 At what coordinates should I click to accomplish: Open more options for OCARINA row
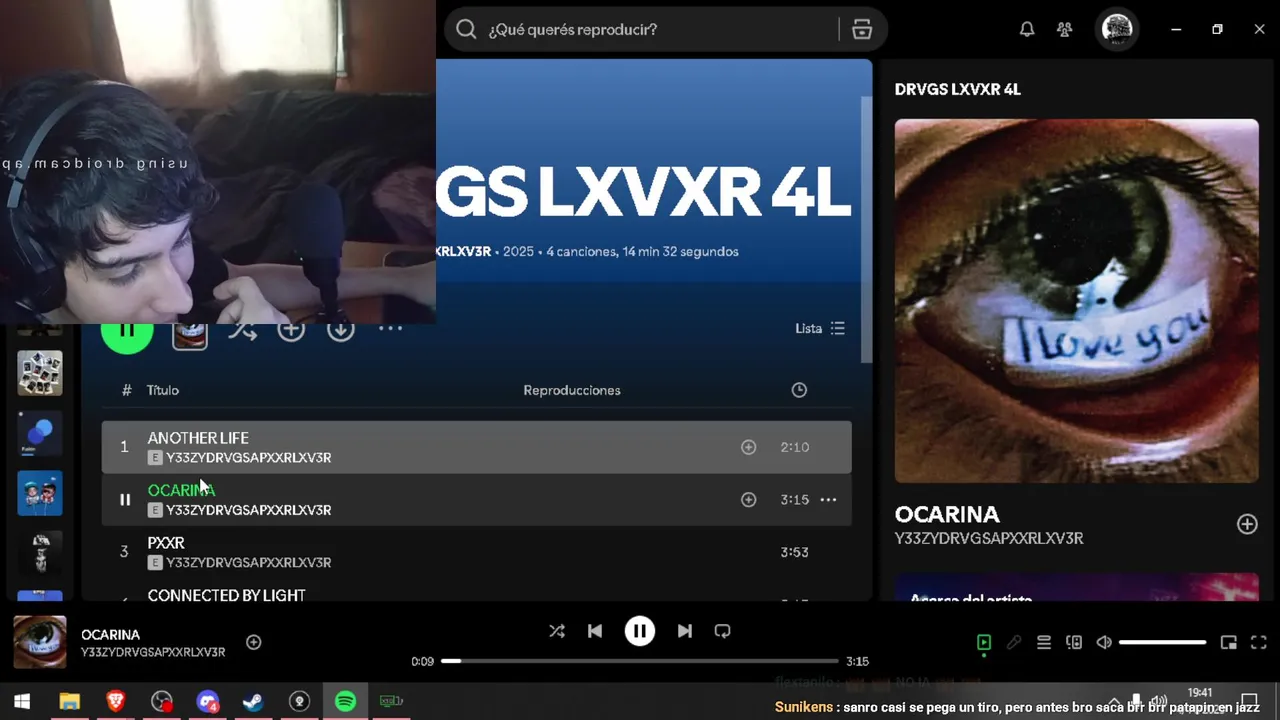[x=828, y=499]
